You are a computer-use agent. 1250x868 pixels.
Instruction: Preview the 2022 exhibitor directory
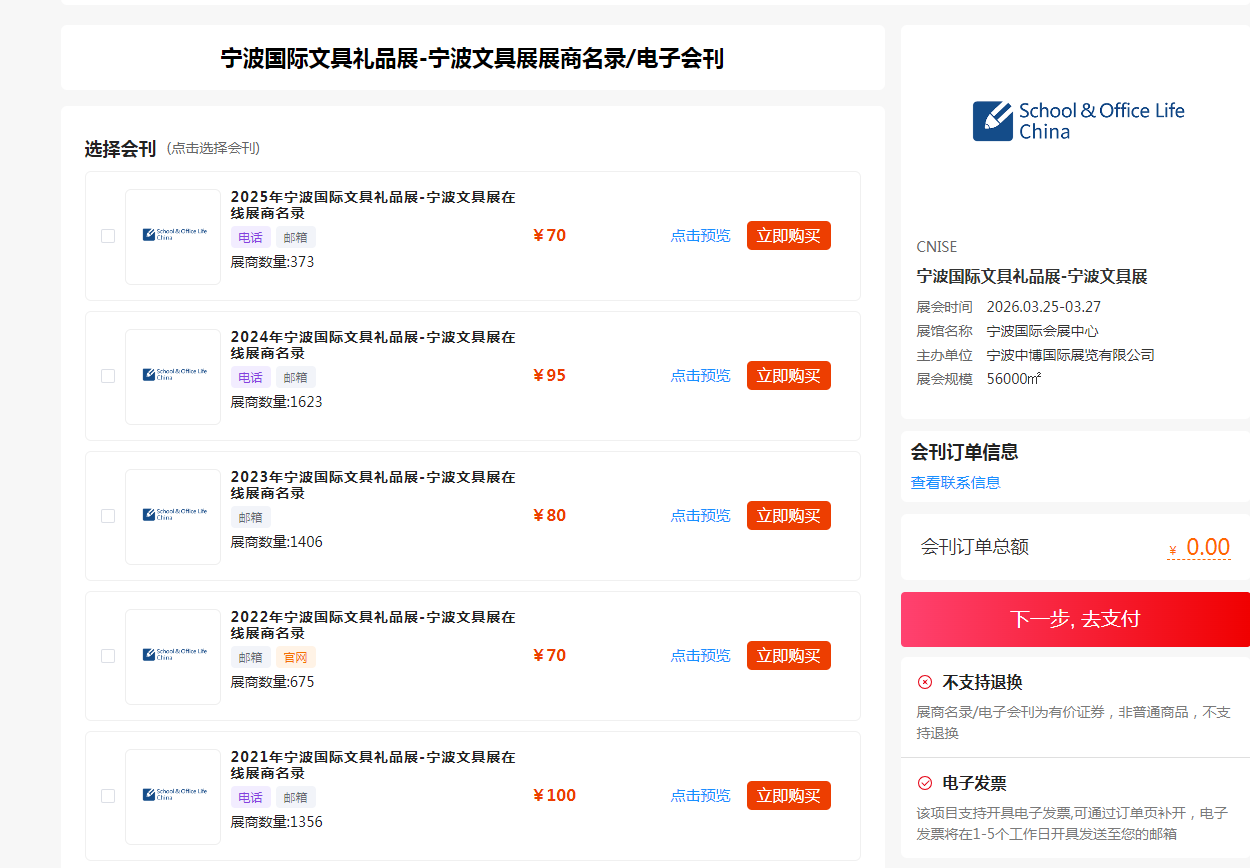(700, 656)
